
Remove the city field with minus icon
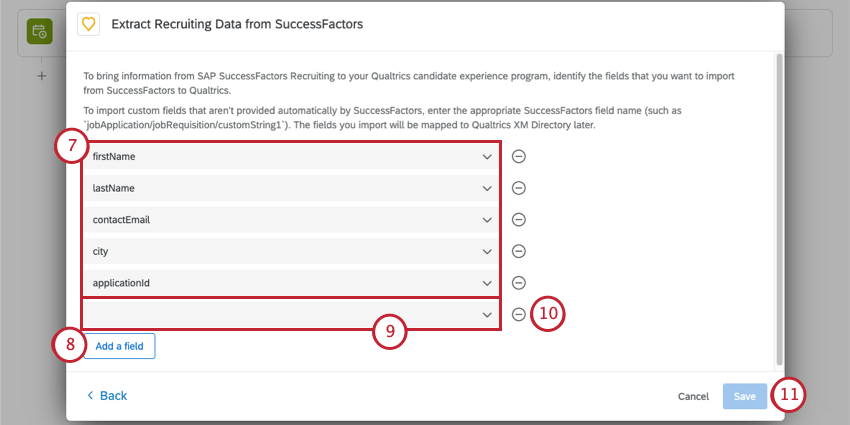coord(519,251)
